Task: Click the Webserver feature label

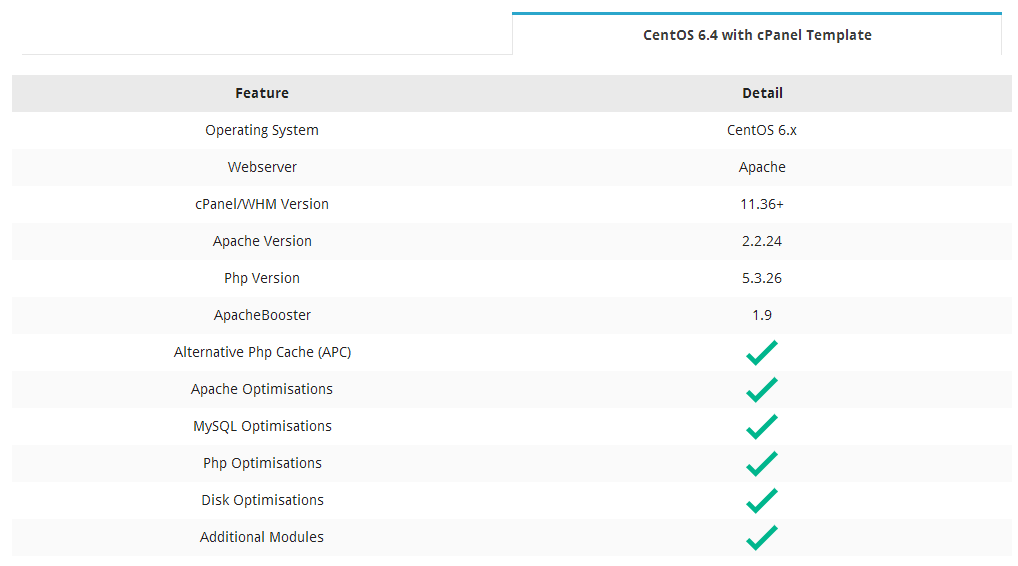Action: pos(262,167)
